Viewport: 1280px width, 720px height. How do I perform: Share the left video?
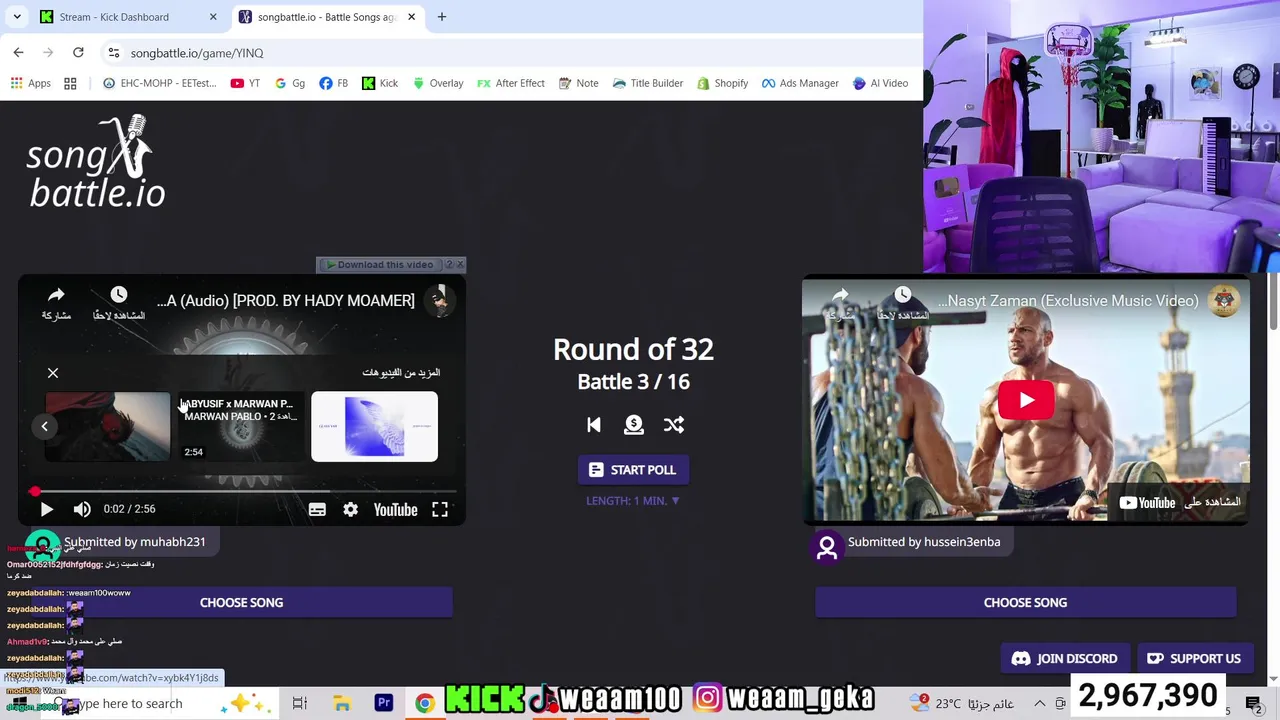(56, 303)
